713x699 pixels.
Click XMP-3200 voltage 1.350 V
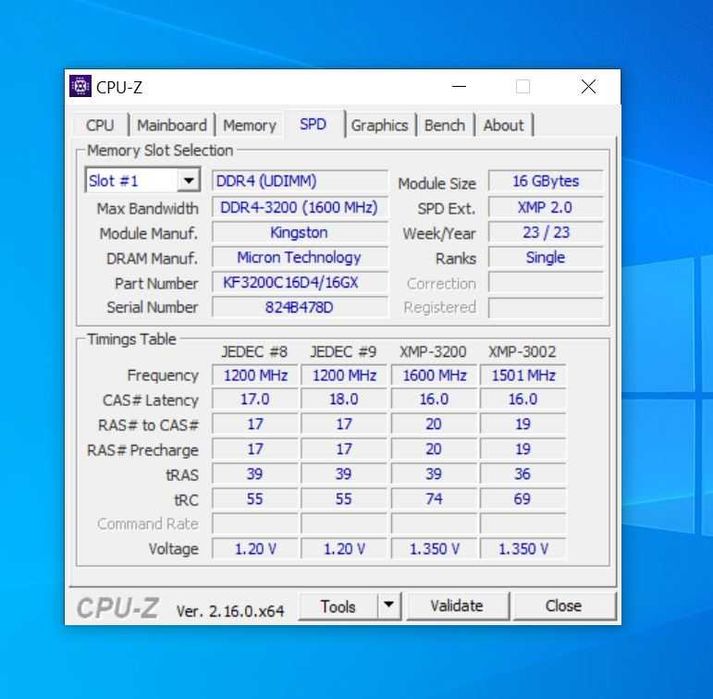(x=434, y=549)
